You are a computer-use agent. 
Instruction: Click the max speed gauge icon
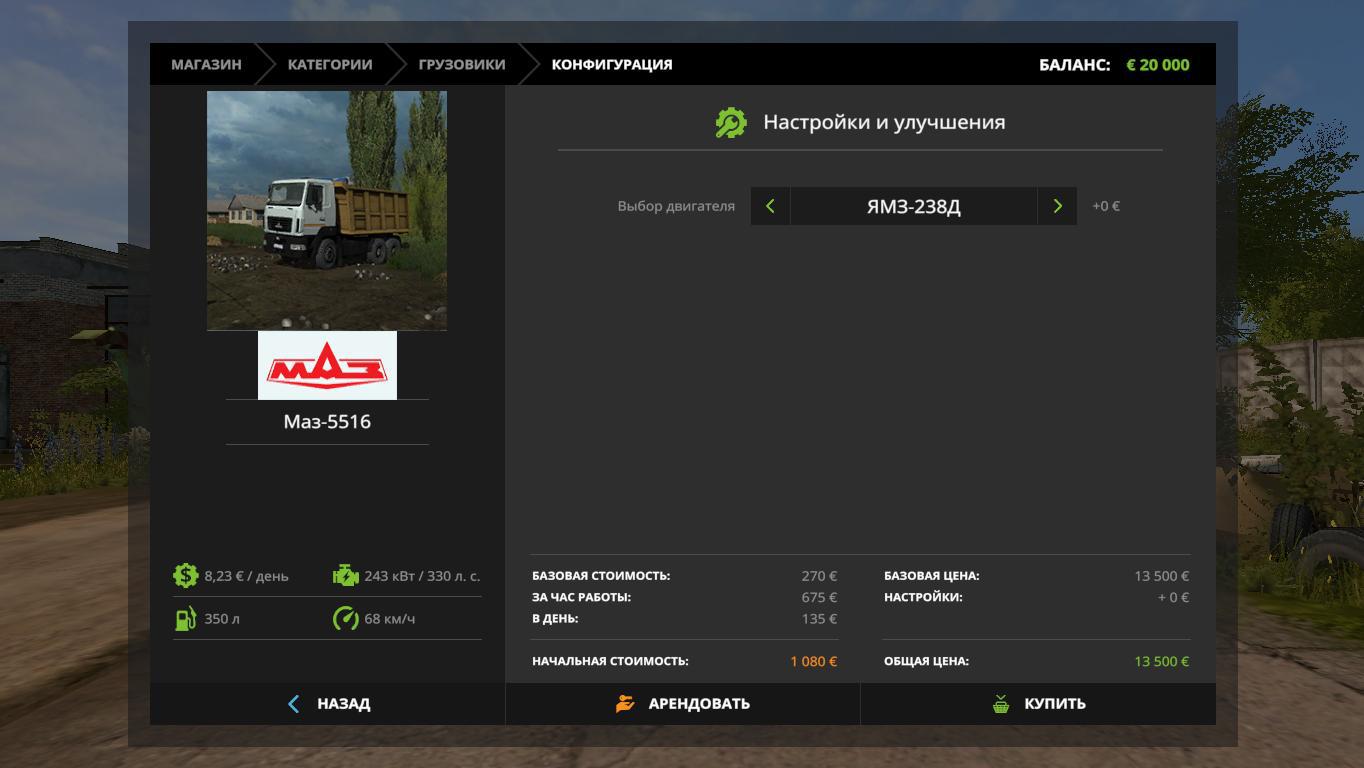coord(345,619)
